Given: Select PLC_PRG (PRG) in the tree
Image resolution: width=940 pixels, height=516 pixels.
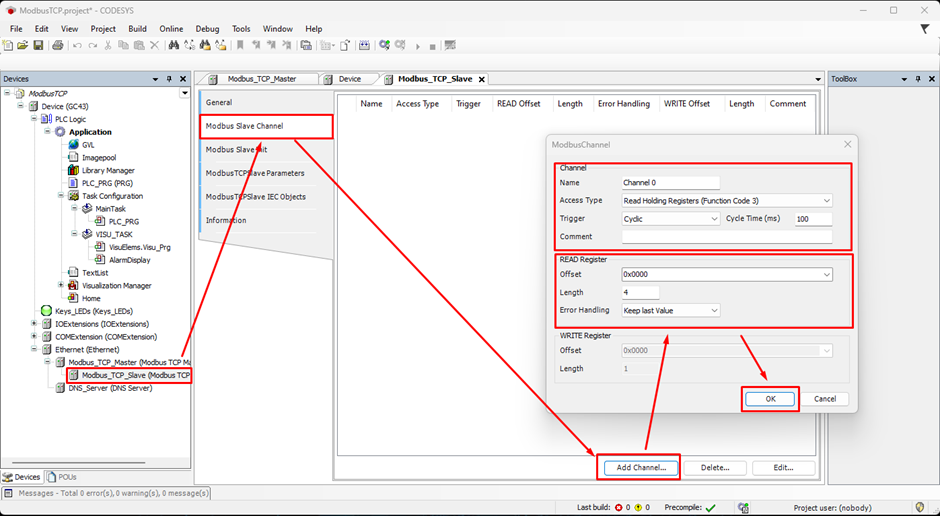Looking at the screenshot, I should (x=107, y=183).
